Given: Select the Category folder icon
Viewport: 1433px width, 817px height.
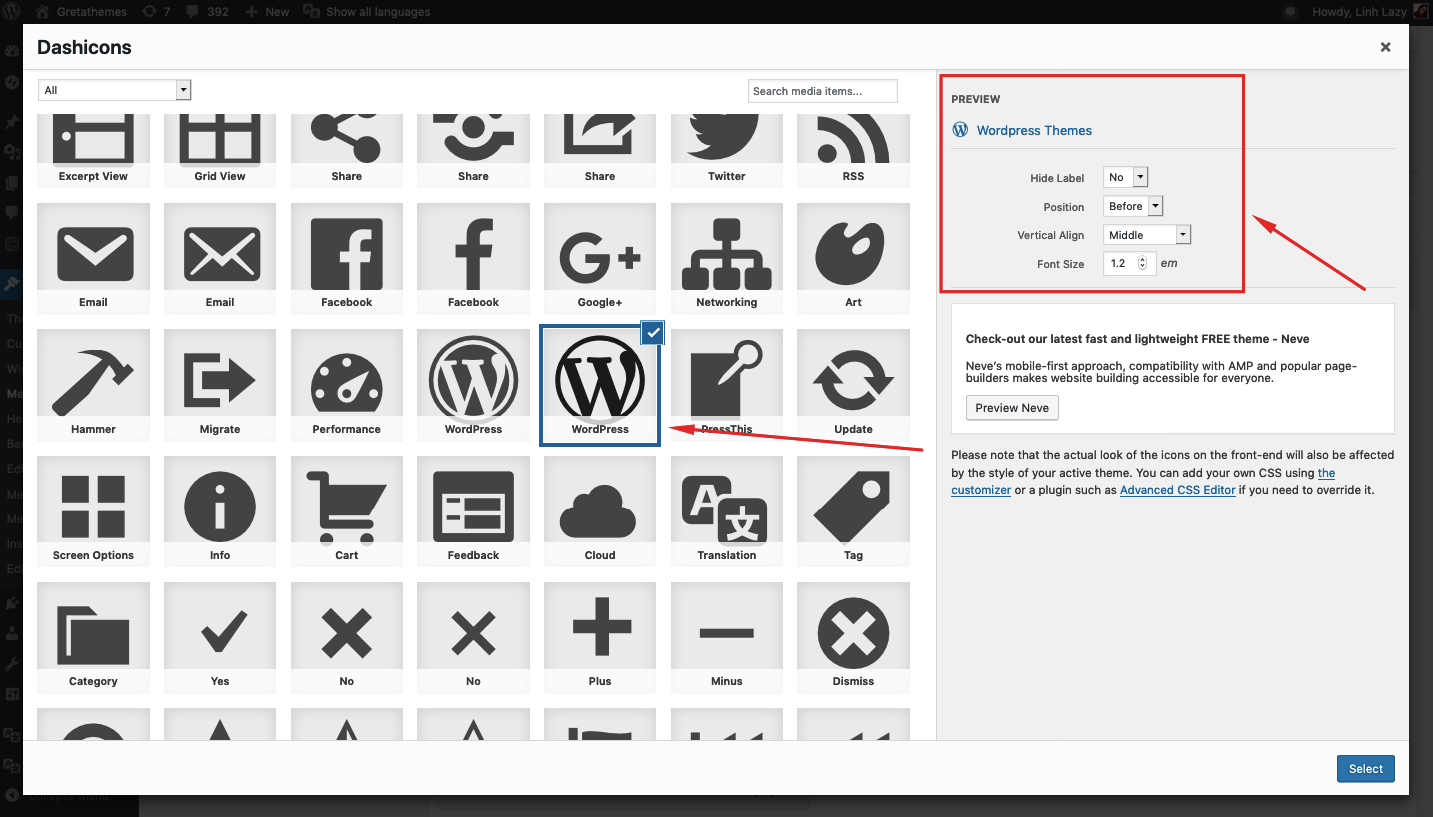Looking at the screenshot, I should [x=93, y=638].
